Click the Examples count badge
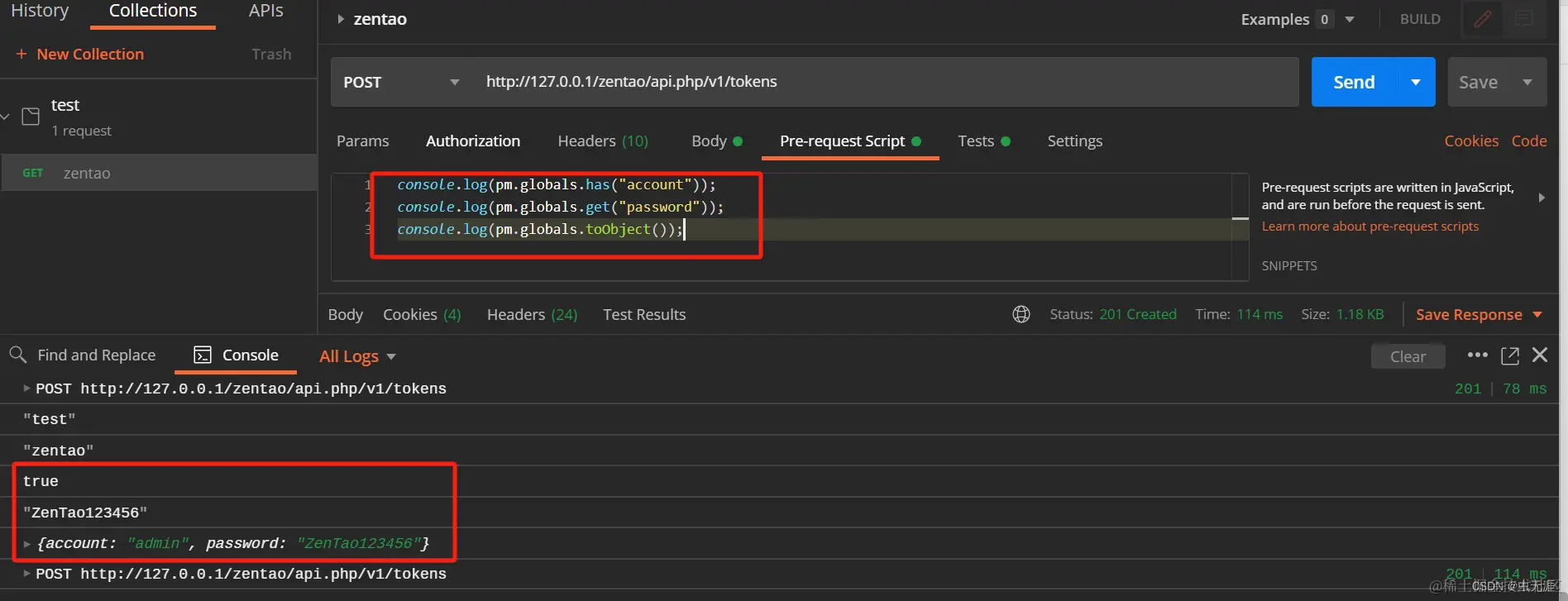 point(1325,19)
